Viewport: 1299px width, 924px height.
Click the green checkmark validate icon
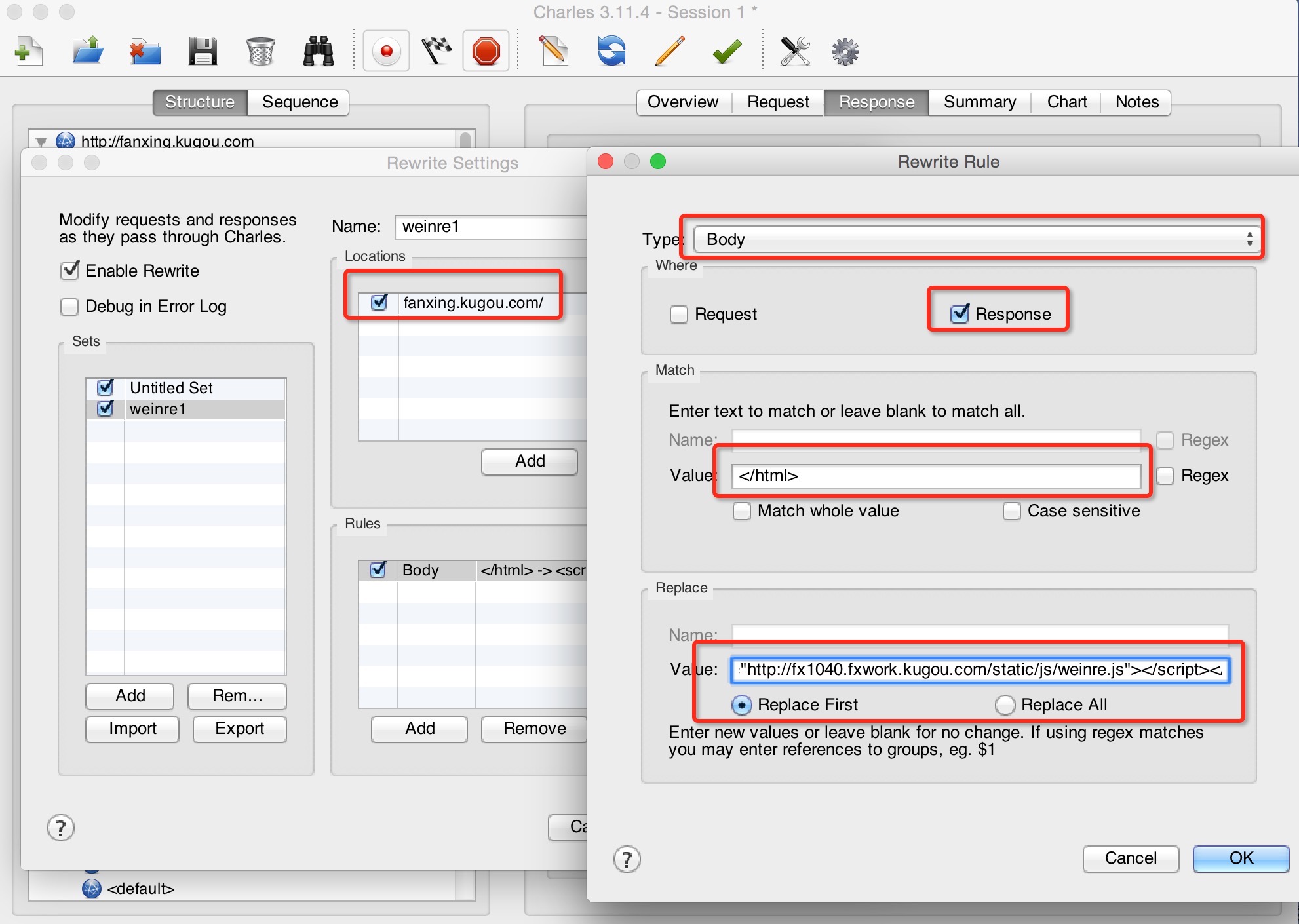pos(726,51)
